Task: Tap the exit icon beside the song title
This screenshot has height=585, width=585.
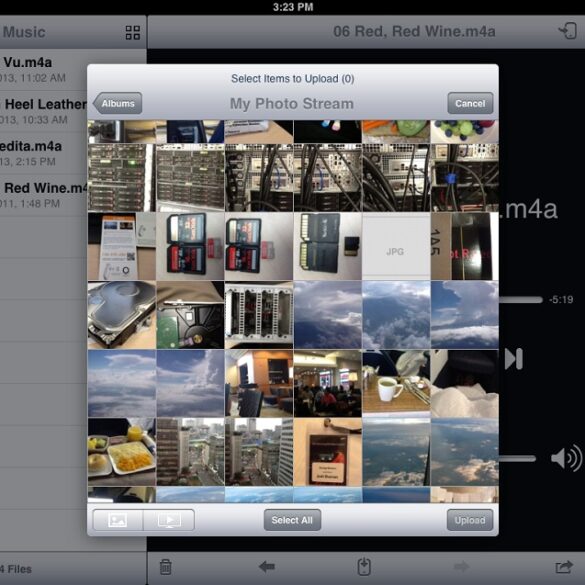Action: [x=567, y=31]
